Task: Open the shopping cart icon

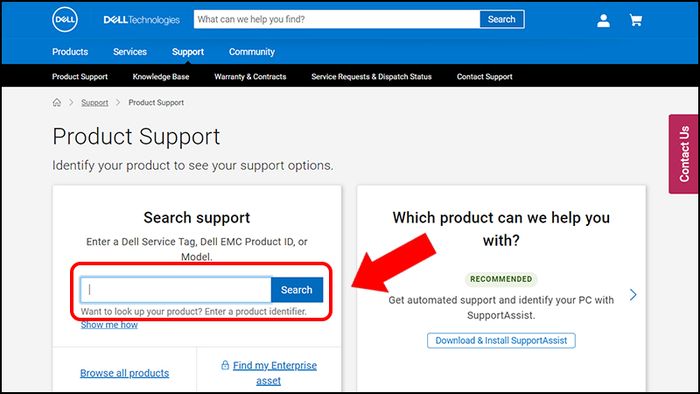Action: click(x=636, y=20)
